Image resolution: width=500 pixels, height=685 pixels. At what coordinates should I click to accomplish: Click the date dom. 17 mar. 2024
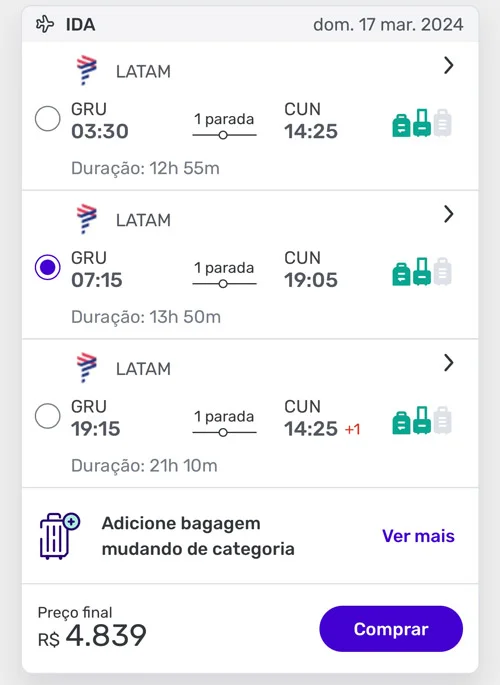[388, 24]
